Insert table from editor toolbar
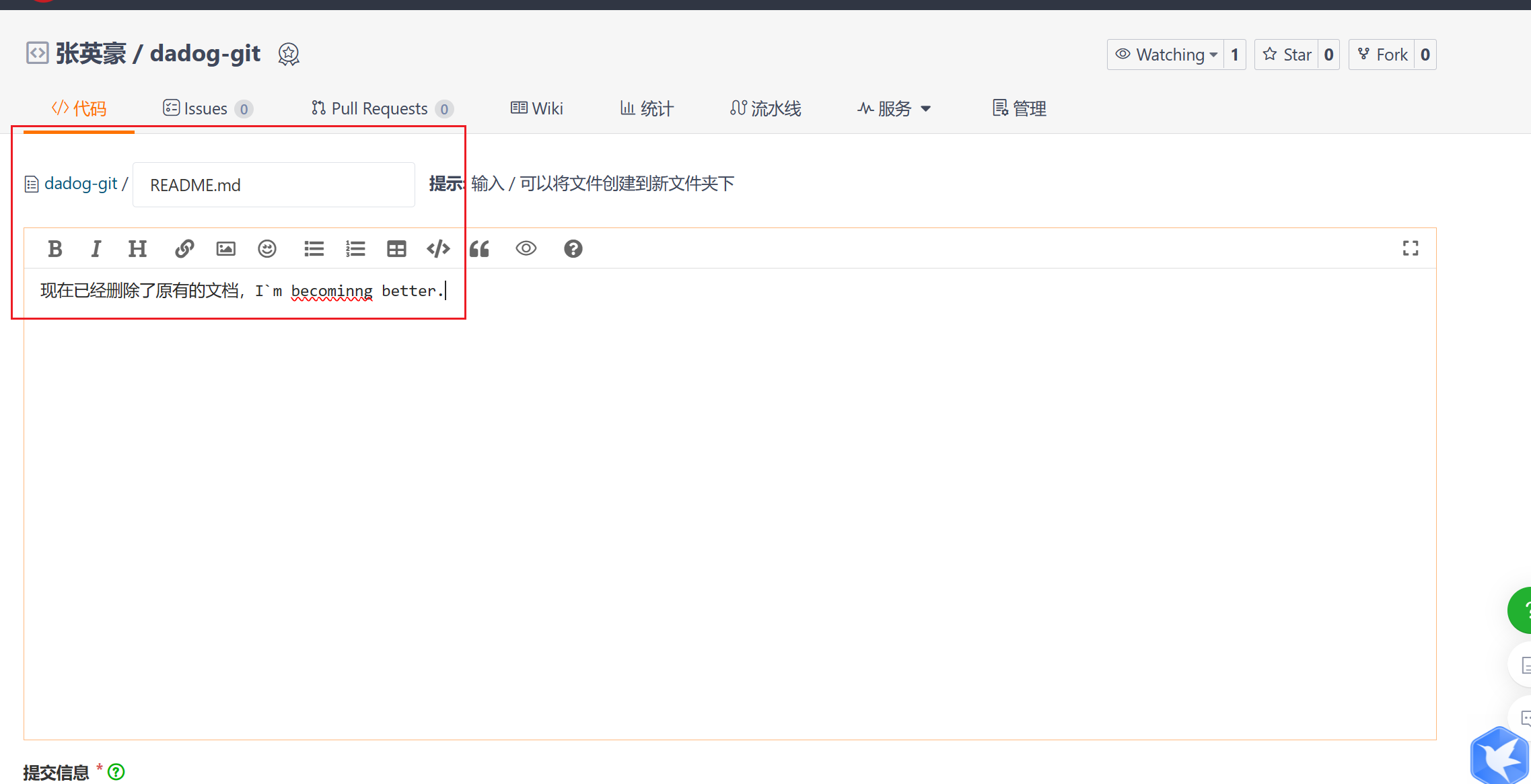1531x784 pixels. click(396, 249)
